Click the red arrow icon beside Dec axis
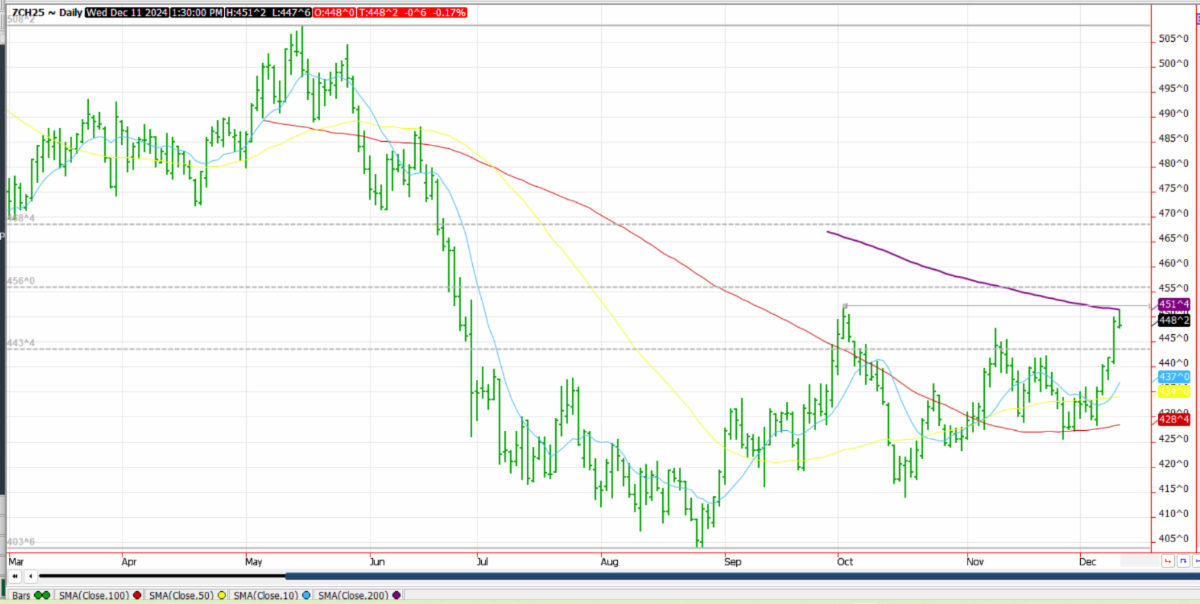This screenshot has height=604, width=1200. (x=1168, y=563)
